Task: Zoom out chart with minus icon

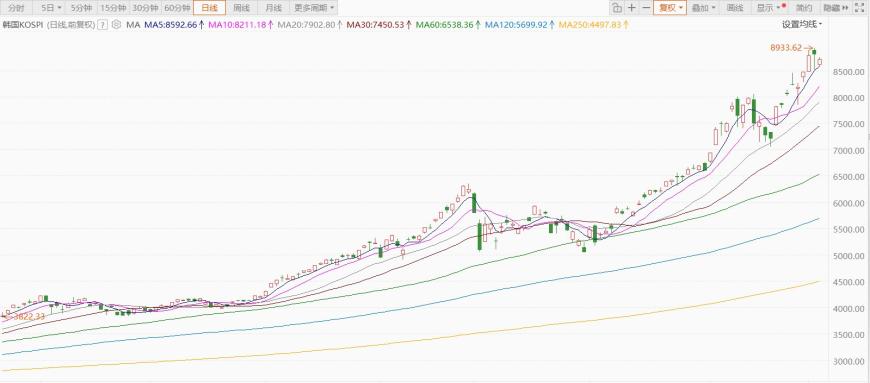Action: (646, 8)
